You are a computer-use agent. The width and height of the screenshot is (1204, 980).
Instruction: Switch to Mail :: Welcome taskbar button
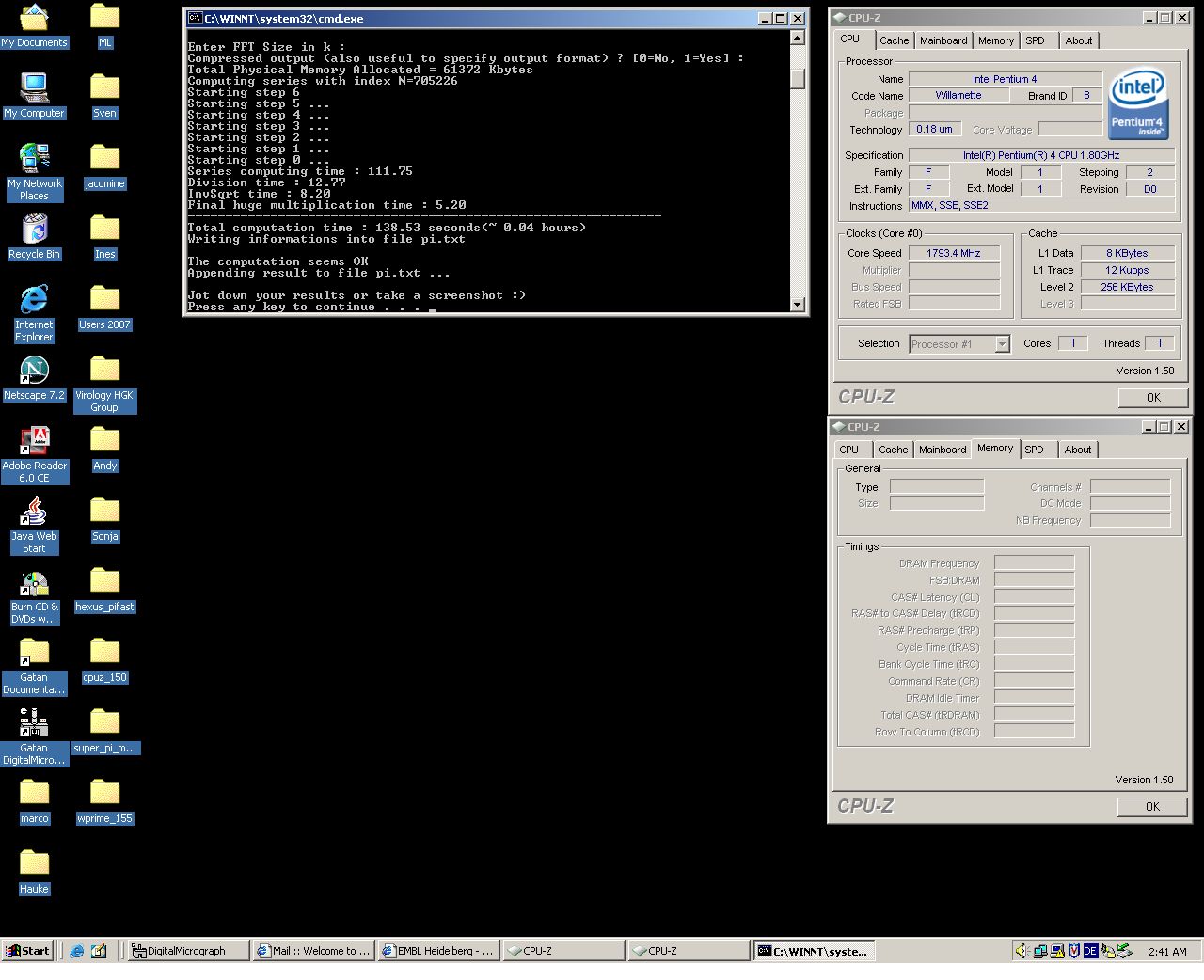point(313,951)
